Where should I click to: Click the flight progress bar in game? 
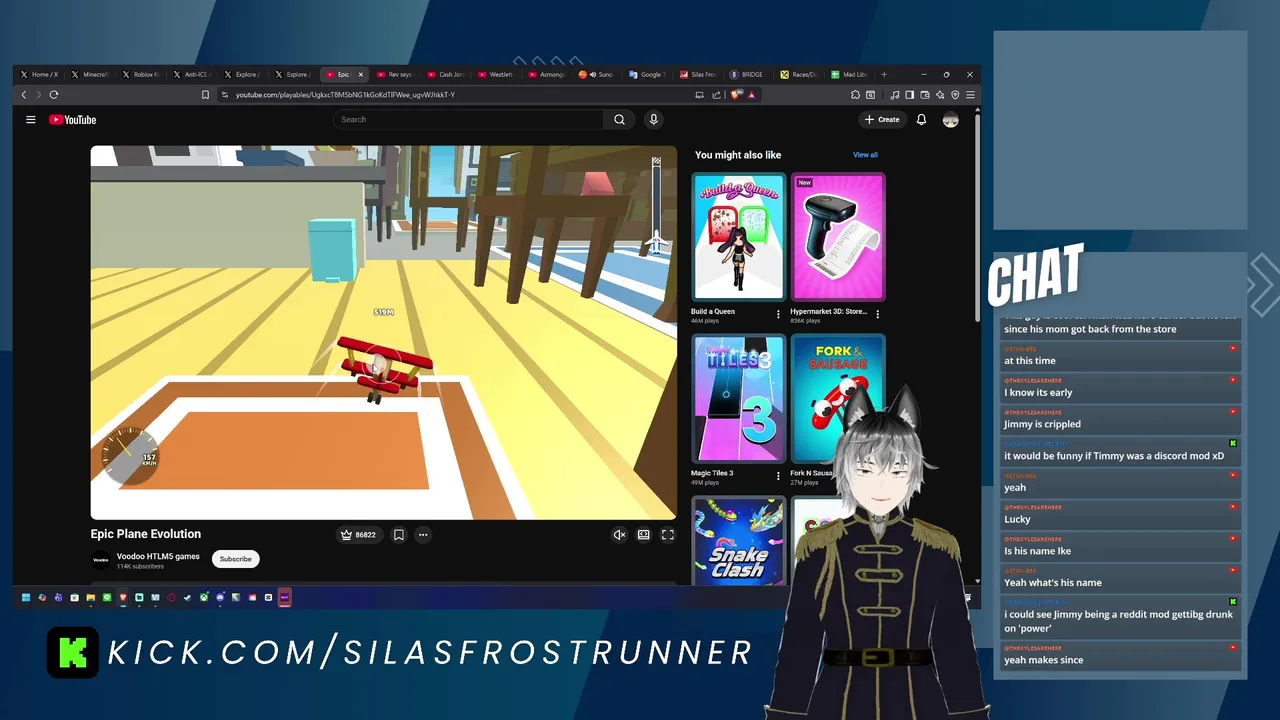pyautogui.click(x=656, y=205)
